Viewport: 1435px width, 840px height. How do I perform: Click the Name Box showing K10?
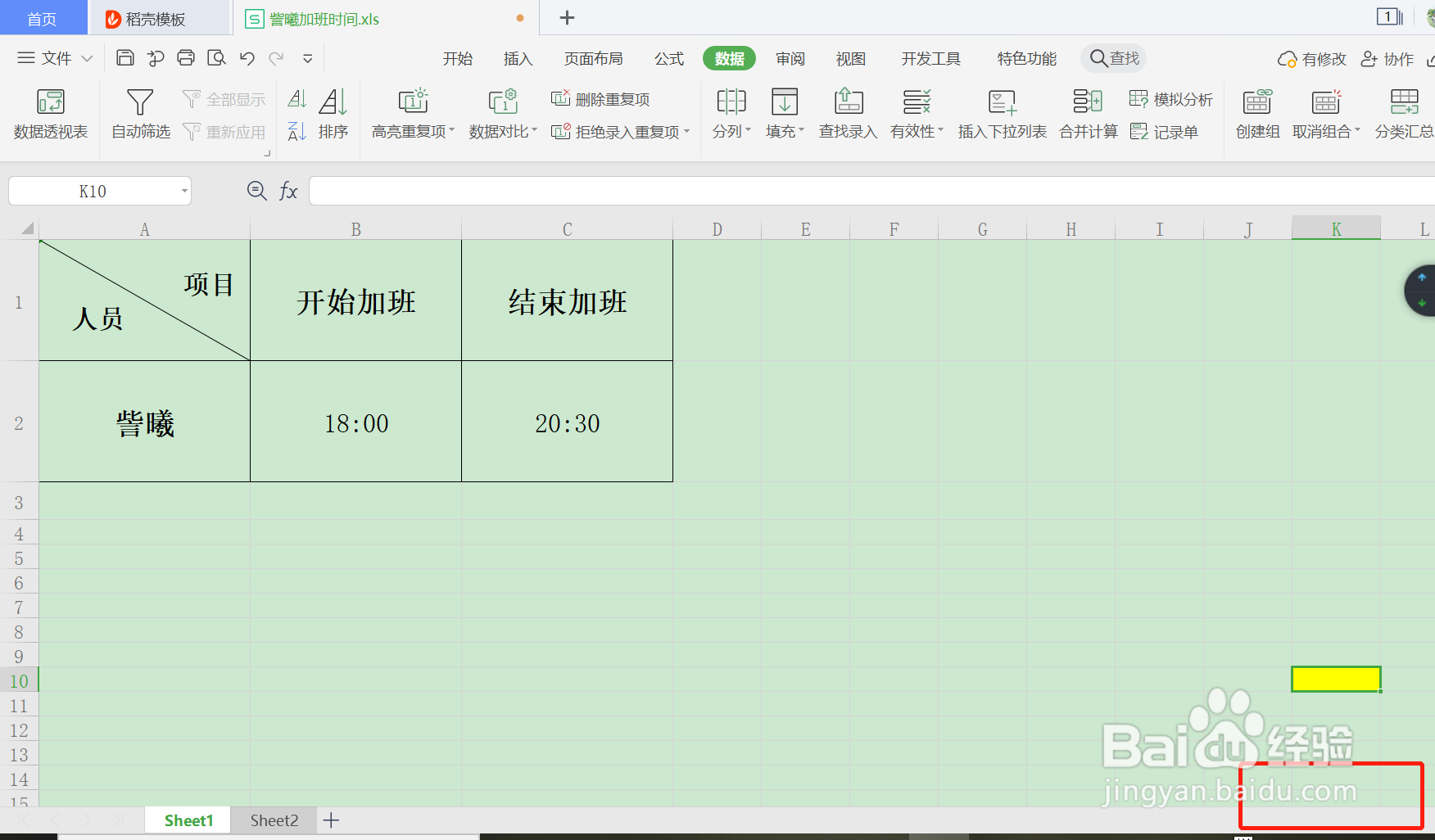click(x=93, y=191)
